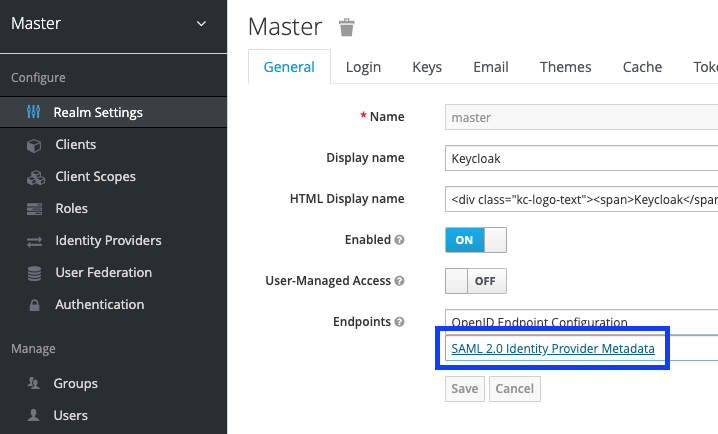Open the Themes tab

pos(566,67)
